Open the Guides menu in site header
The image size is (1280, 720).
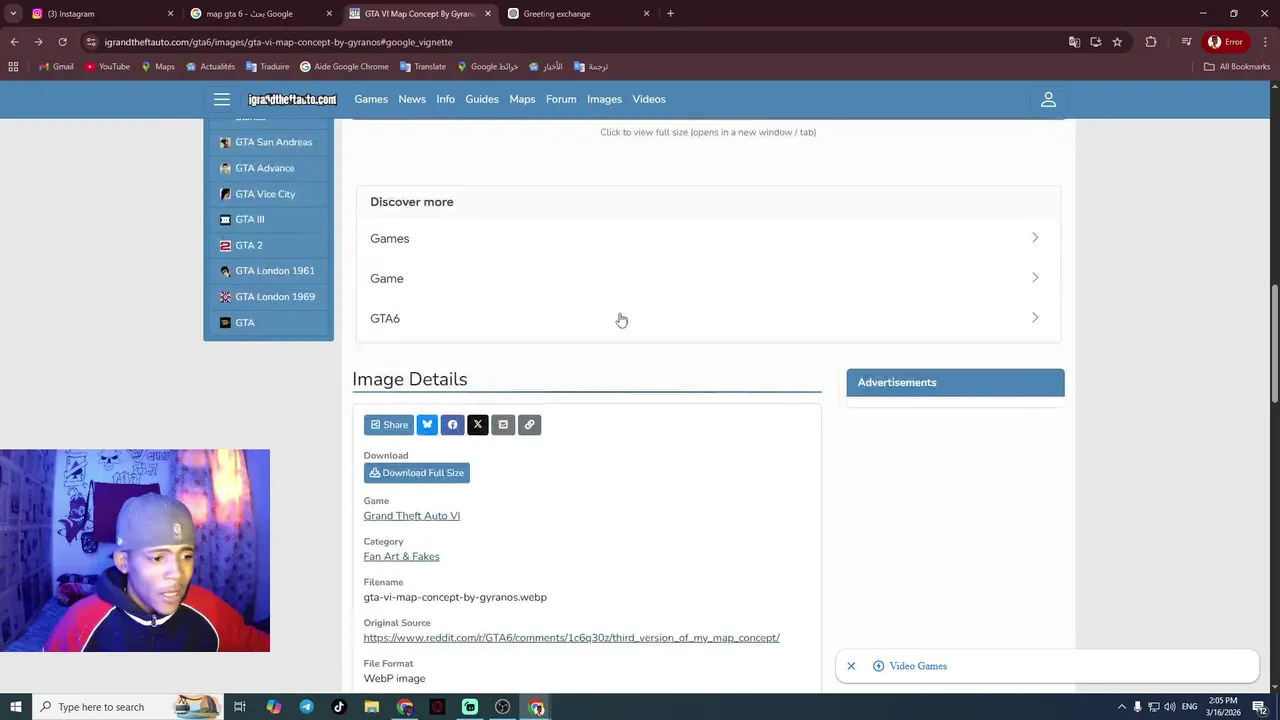(x=482, y=99)
